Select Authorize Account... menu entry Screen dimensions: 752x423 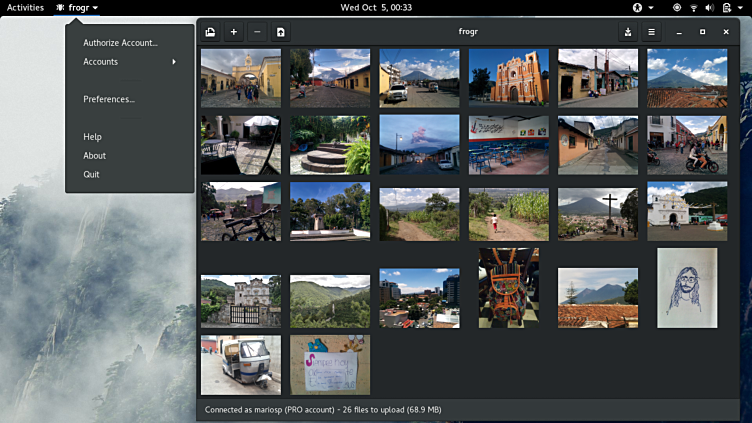pyautogui.click(x=120, y=43)
